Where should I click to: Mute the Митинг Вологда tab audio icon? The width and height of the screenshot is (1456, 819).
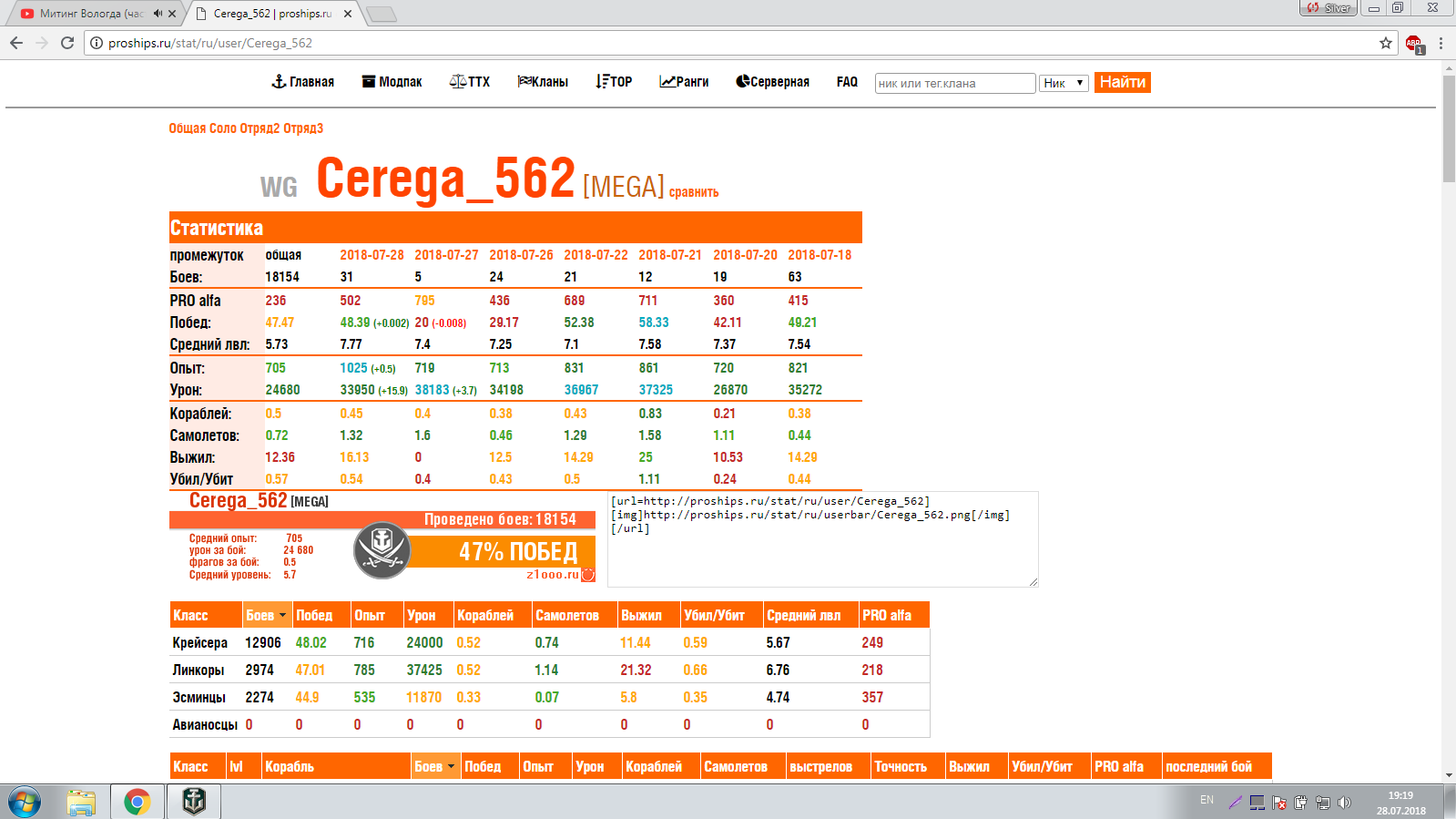(x=158, y=14)
